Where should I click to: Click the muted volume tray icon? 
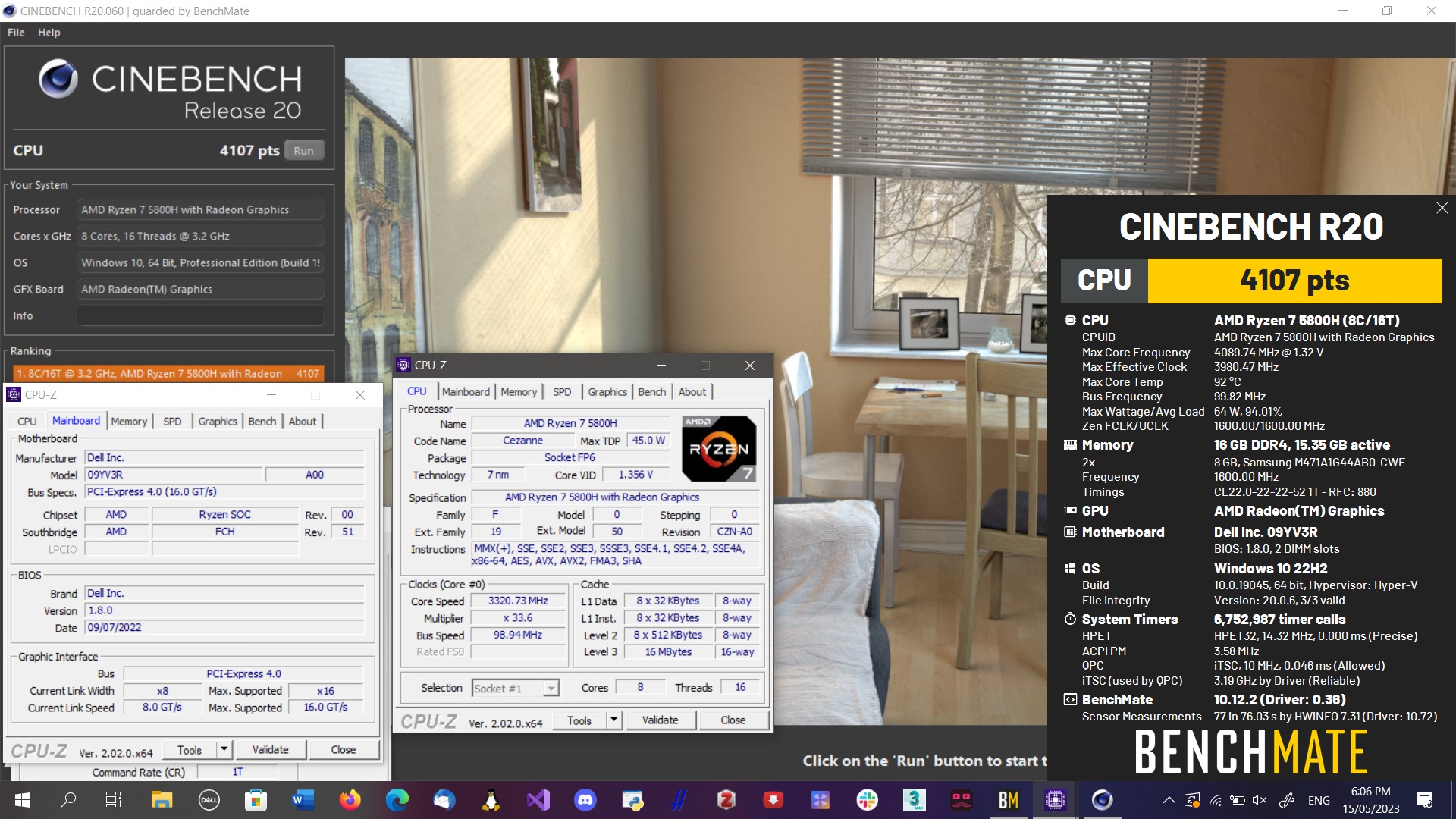(x=1260, y=800)
